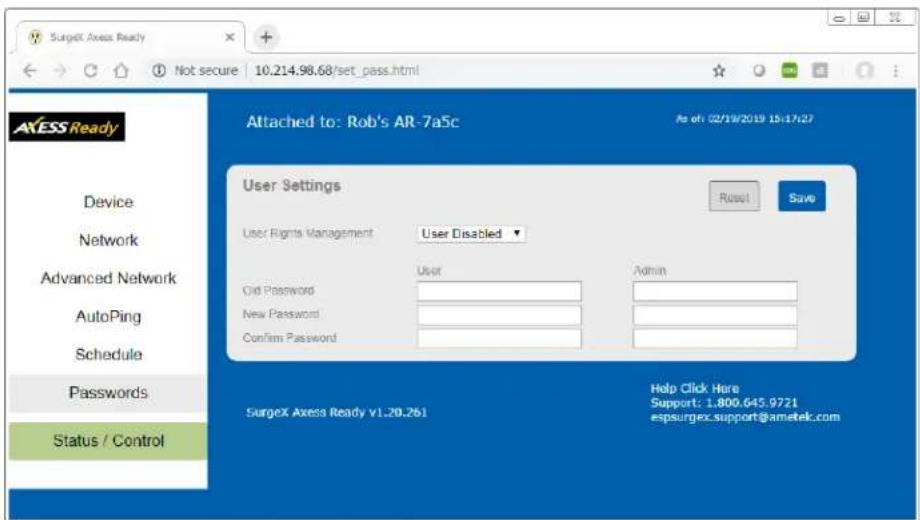Focus the Admin Old Password field
Viewport: 920px width, 520px height.
click(x=715, y=291)
